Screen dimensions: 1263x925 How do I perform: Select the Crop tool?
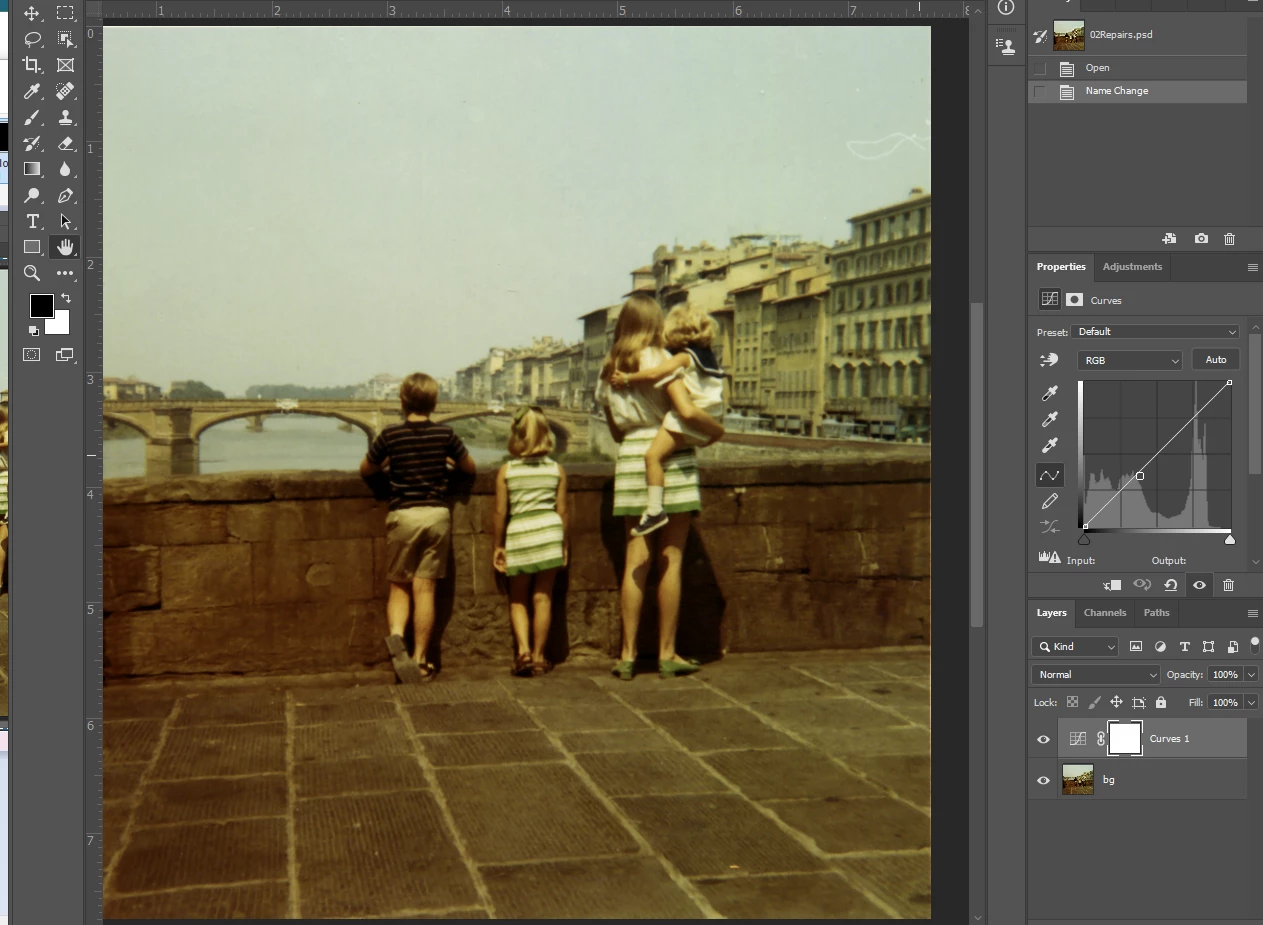32,65
